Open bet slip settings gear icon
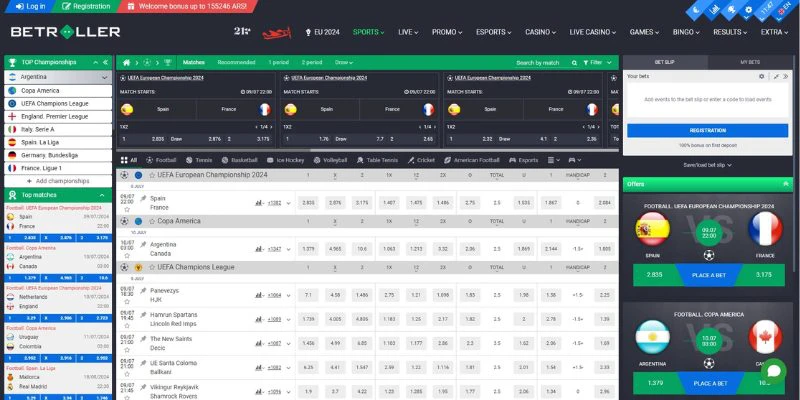Viewport: 800px width, 400px height. tap(761, 77)
